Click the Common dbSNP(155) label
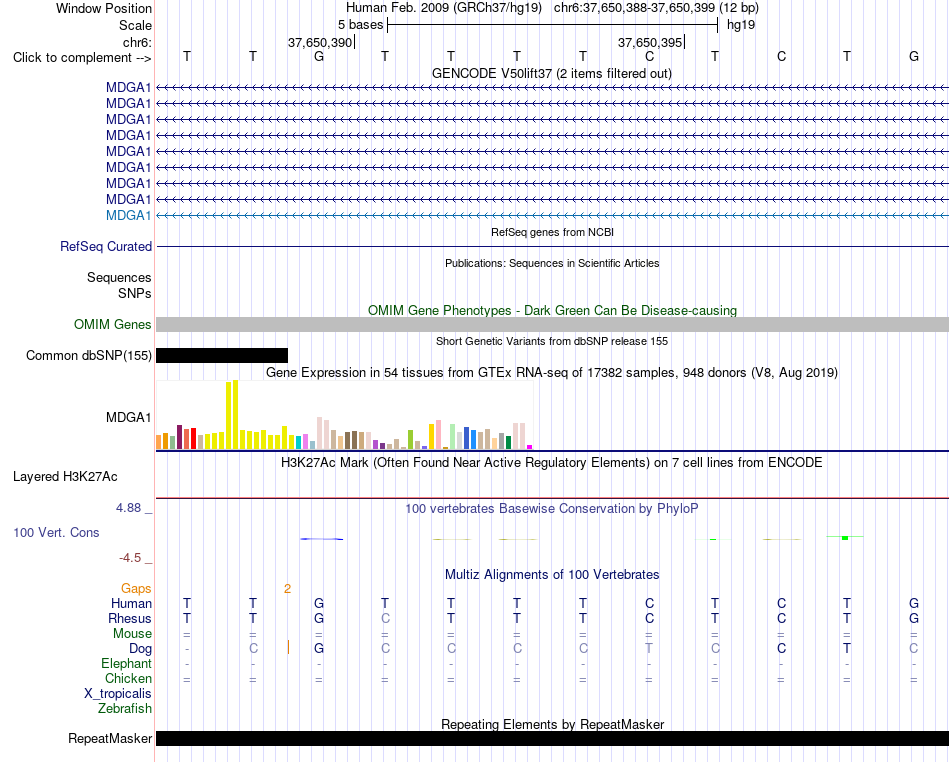This screenshot has height=762, width=950. point(88,356)
